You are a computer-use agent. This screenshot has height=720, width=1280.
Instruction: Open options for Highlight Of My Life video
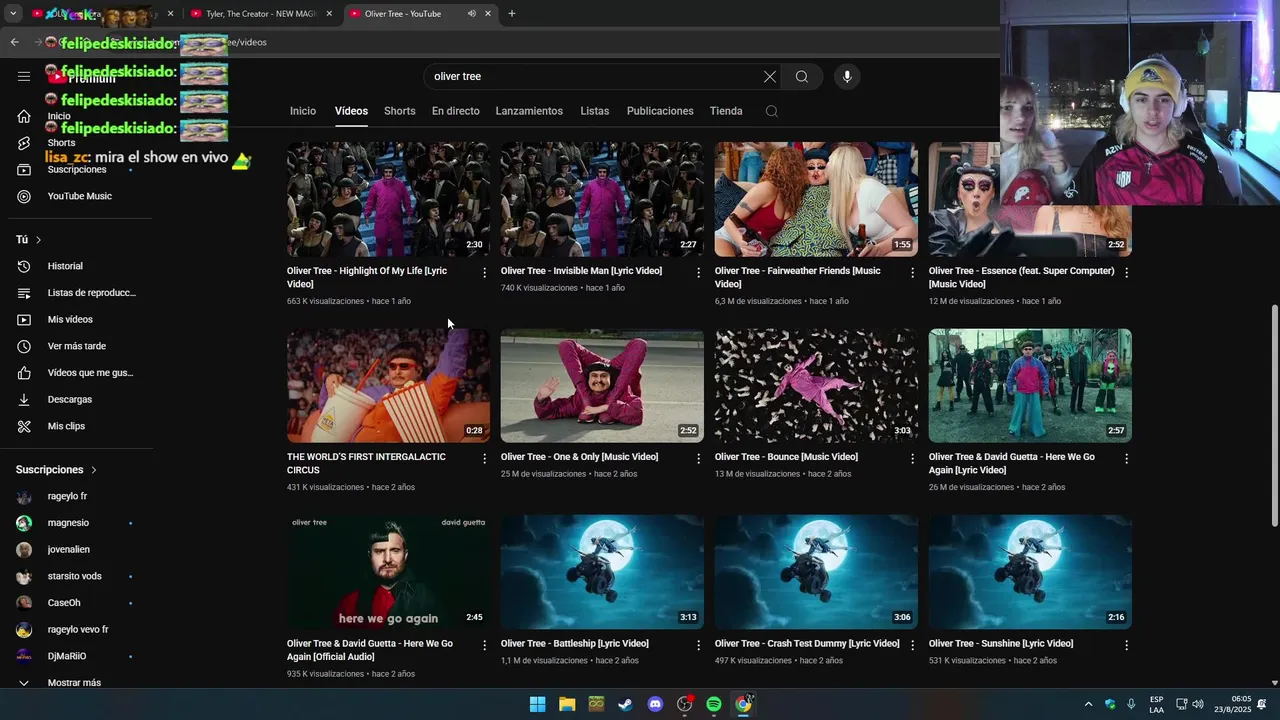(485, 272)
